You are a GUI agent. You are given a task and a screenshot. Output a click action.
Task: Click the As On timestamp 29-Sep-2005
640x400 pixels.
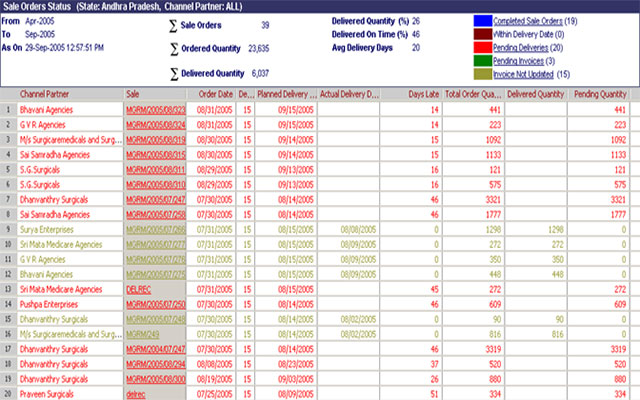[x=64, y=48]
